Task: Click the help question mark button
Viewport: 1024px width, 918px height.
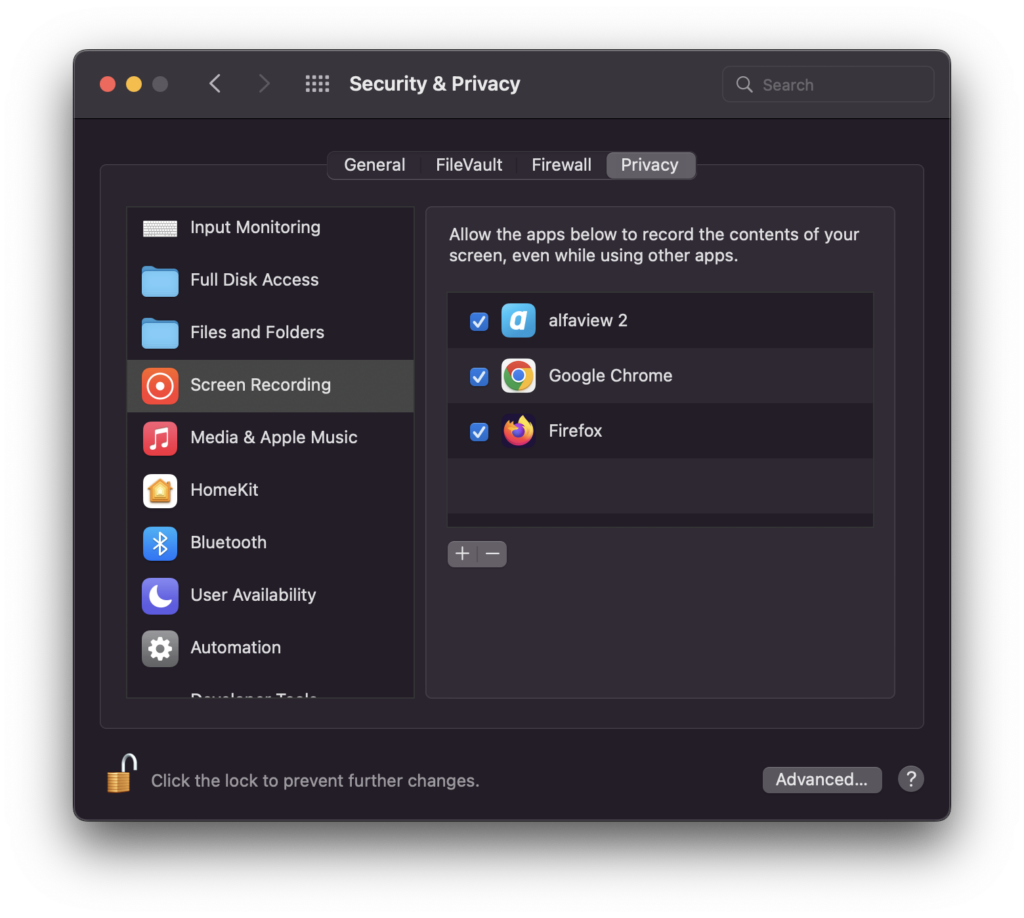Action: tap(910, 779)
